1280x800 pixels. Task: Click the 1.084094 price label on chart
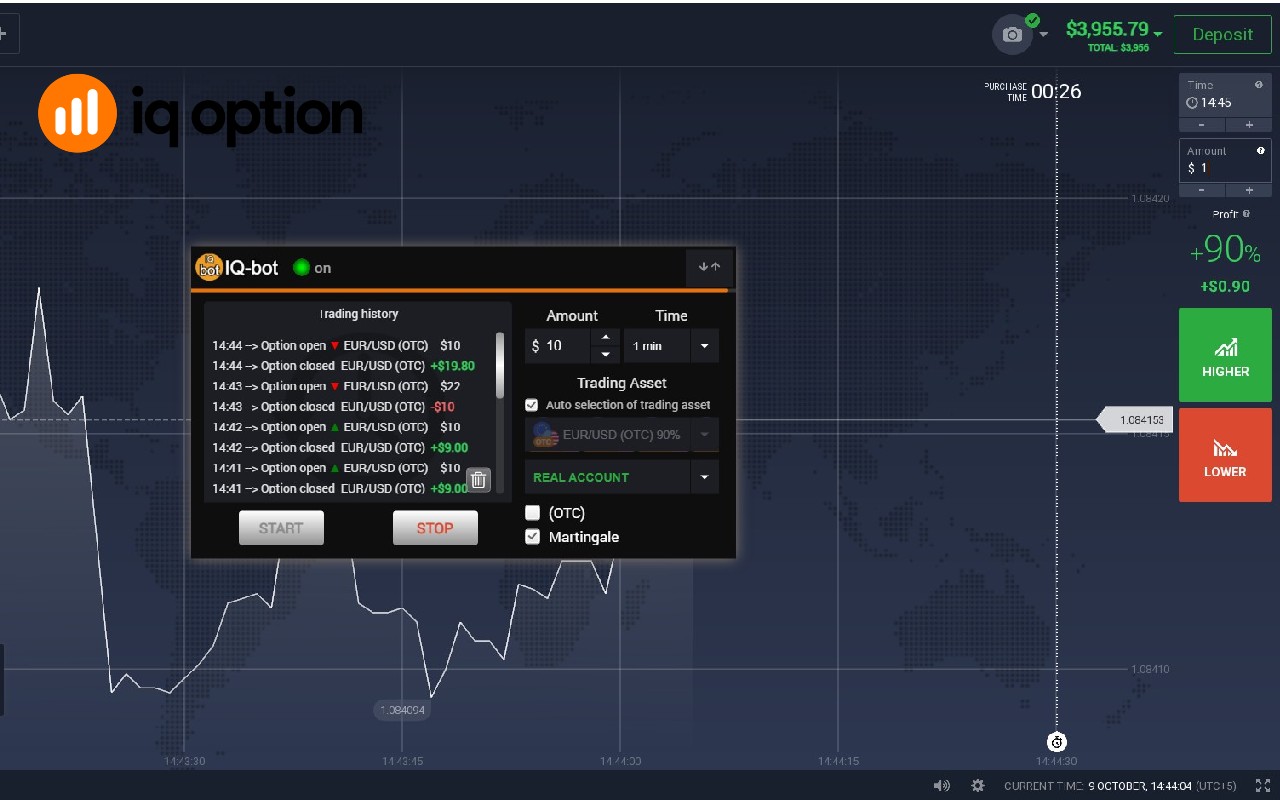click(x=403, y=710)
